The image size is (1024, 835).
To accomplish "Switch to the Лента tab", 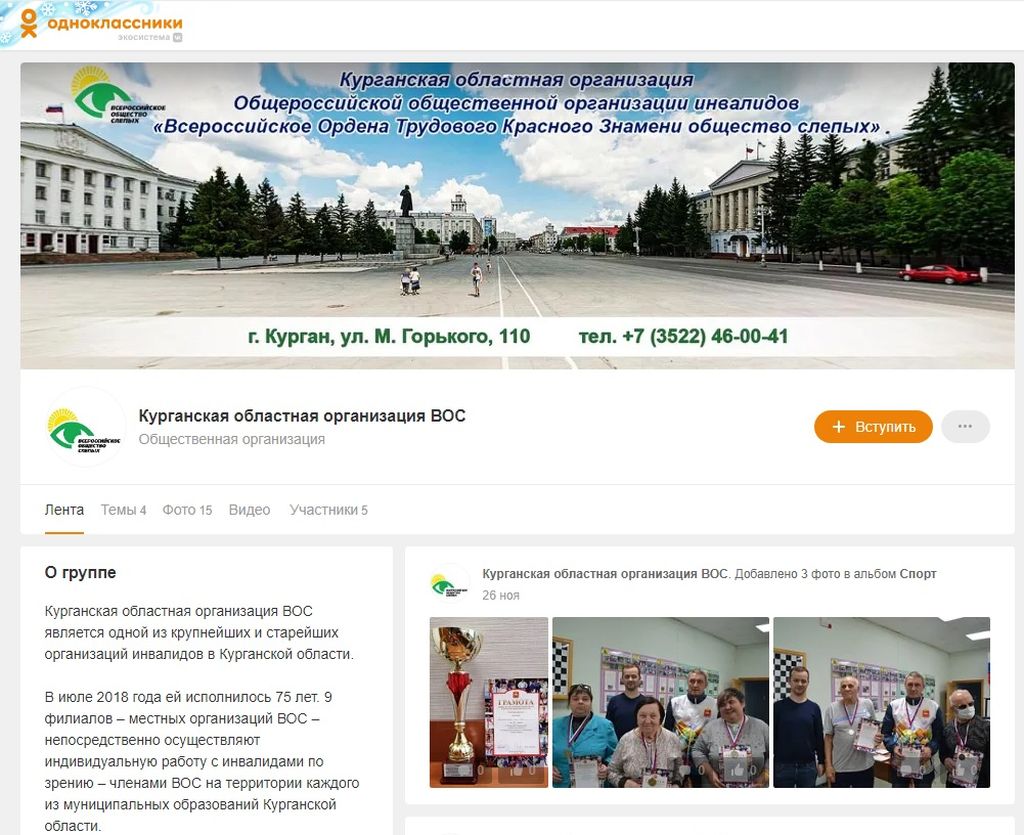I will pyautogui.click(x=64, y=510).
